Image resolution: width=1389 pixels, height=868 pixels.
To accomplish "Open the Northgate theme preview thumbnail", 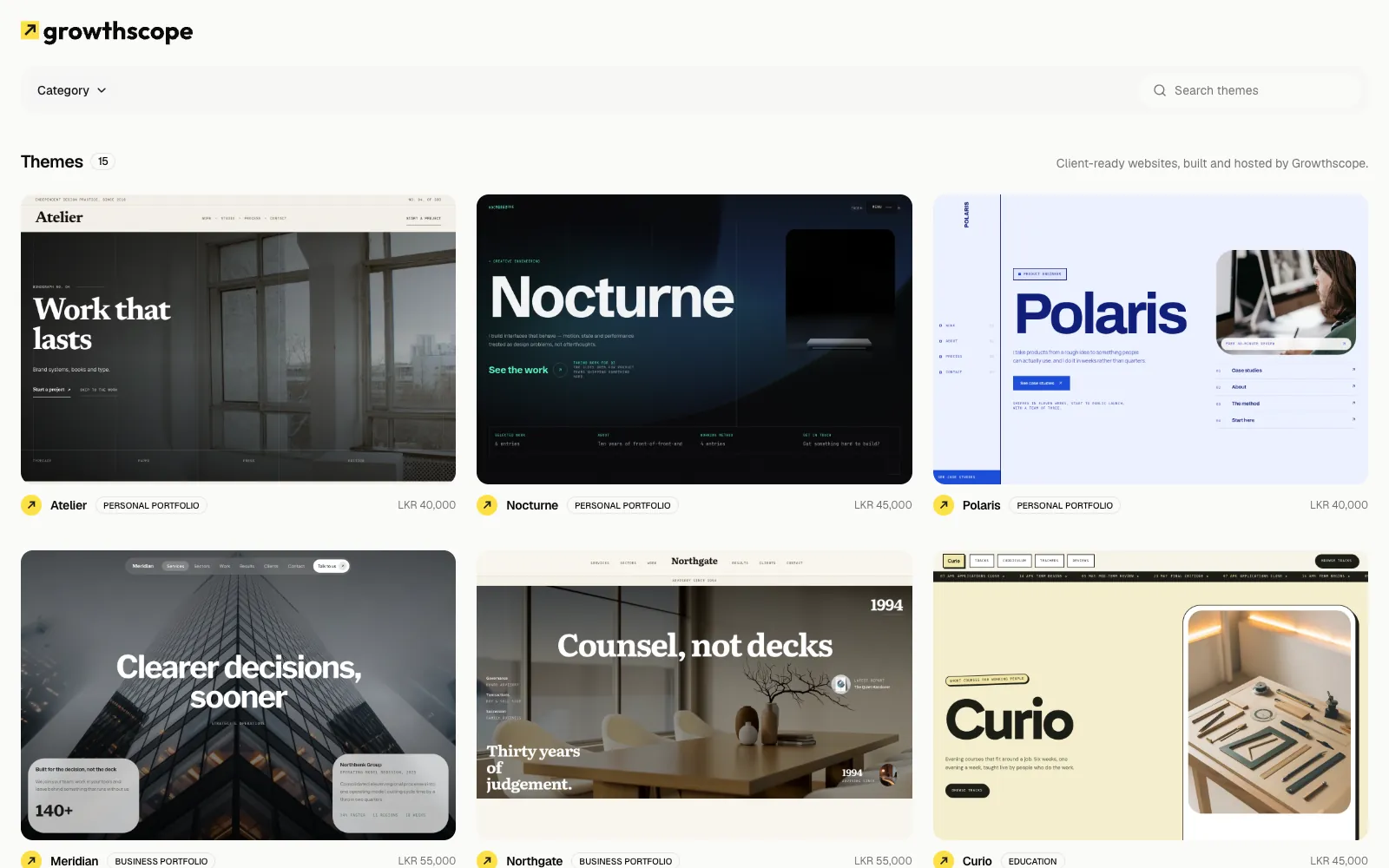I will (694, 694).
